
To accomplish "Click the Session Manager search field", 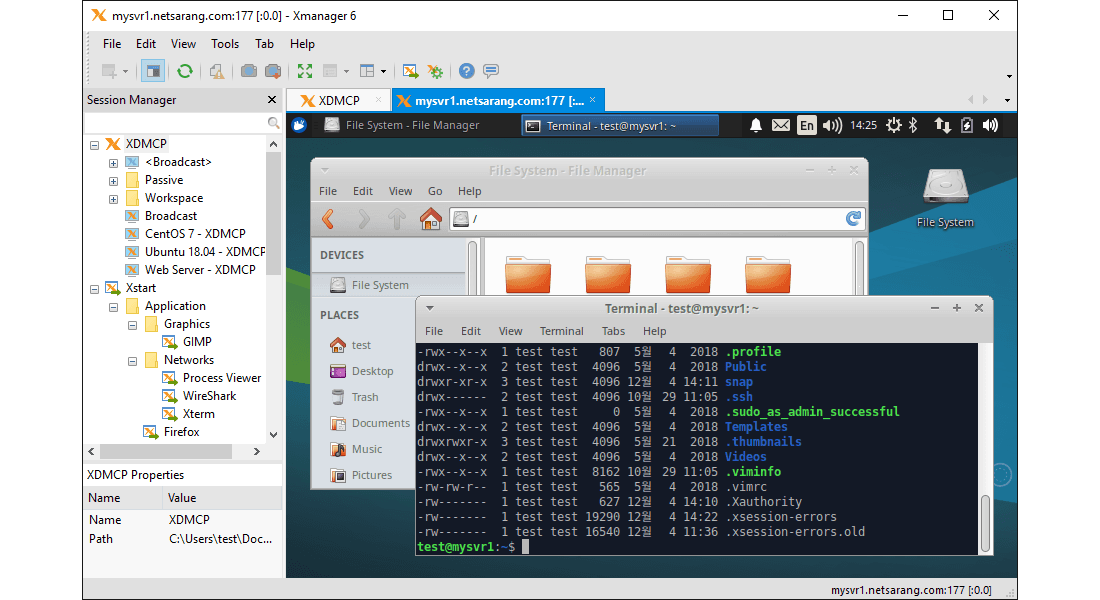I will point(182,123).
